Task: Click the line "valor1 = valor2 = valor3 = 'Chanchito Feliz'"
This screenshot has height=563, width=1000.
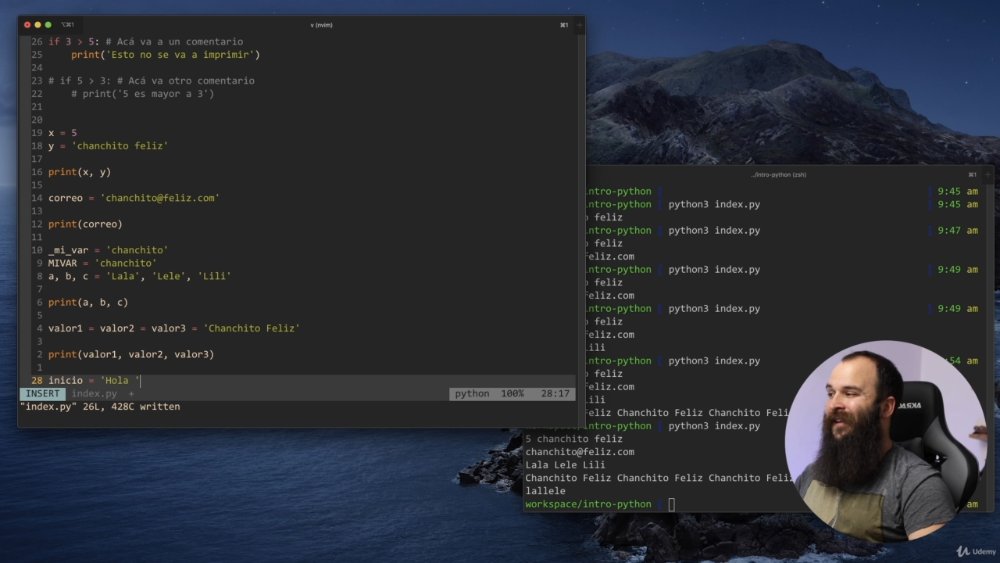Action: coord(174,328)
